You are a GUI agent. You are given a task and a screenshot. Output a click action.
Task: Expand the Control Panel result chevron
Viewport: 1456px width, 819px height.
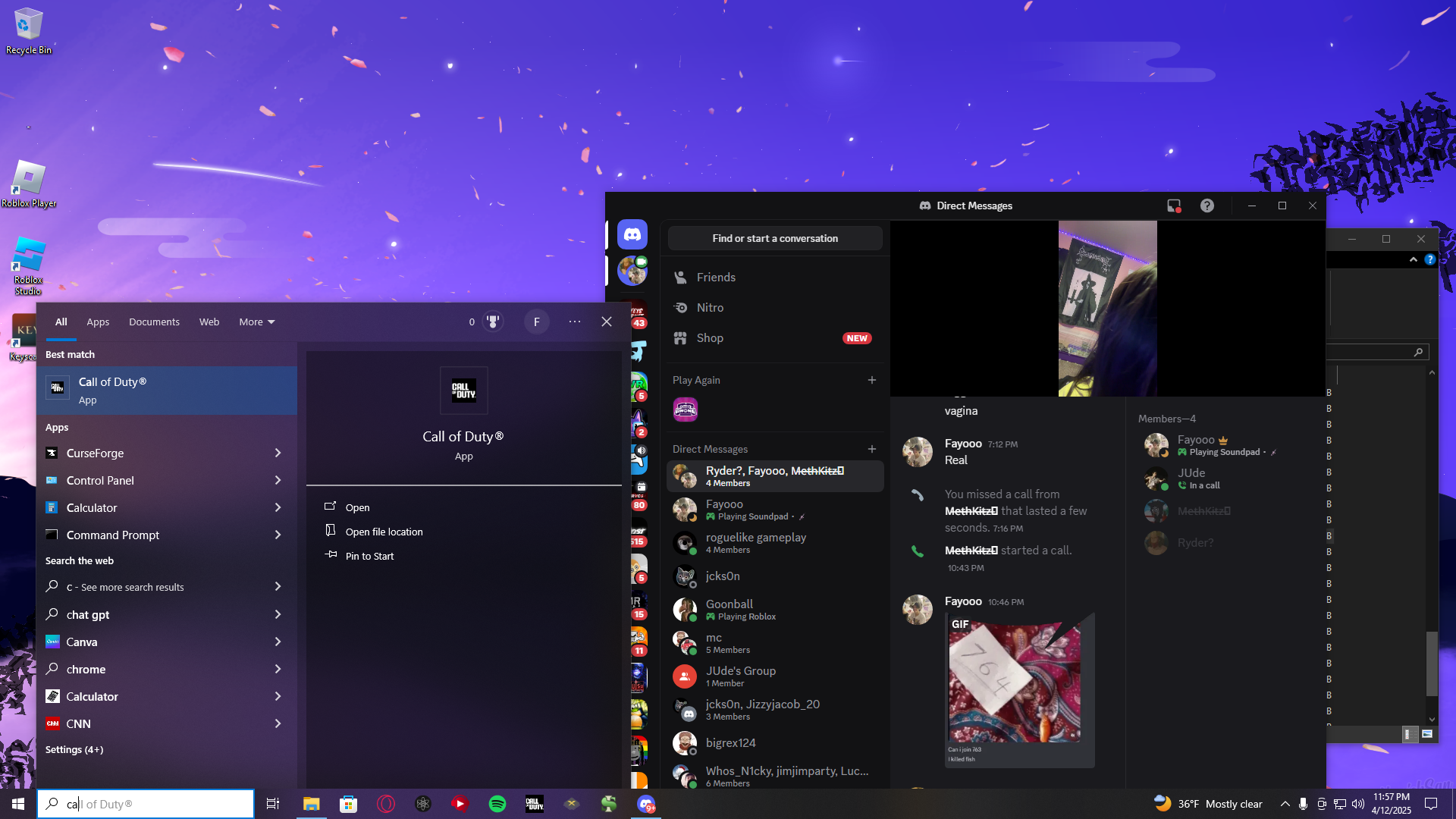278,480
